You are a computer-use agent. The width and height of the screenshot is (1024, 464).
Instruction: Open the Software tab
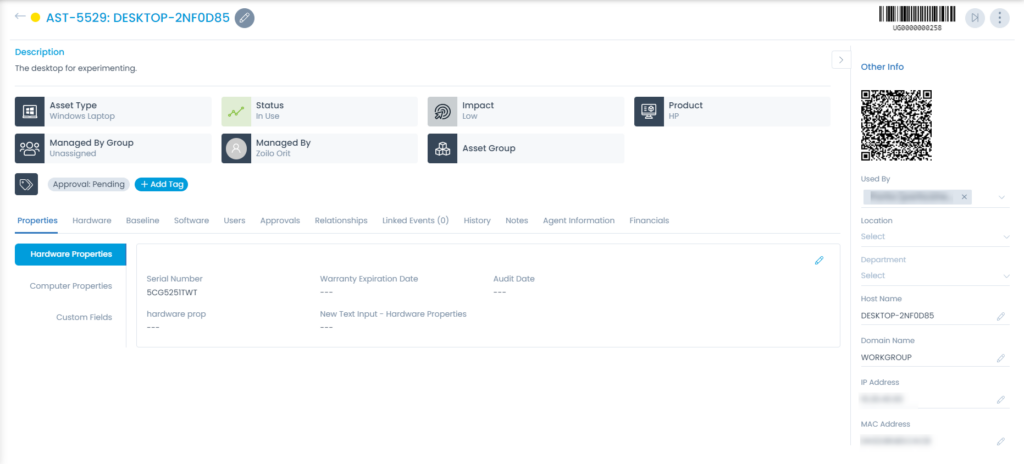click(191, 221)
